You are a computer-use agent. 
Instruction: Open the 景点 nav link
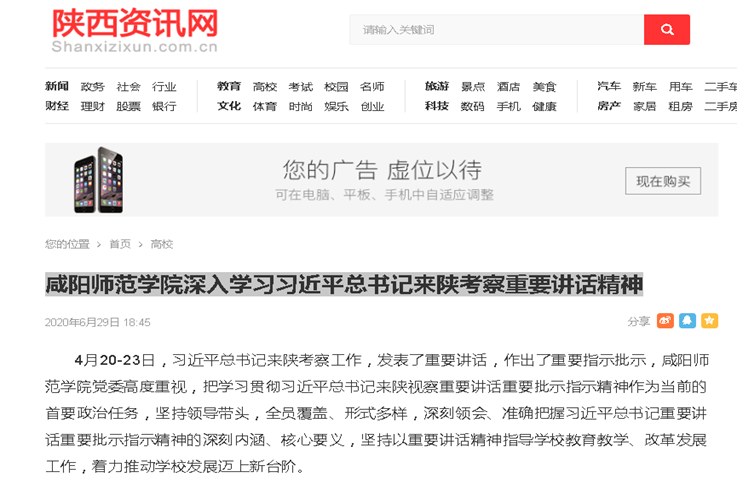point(473,86)
